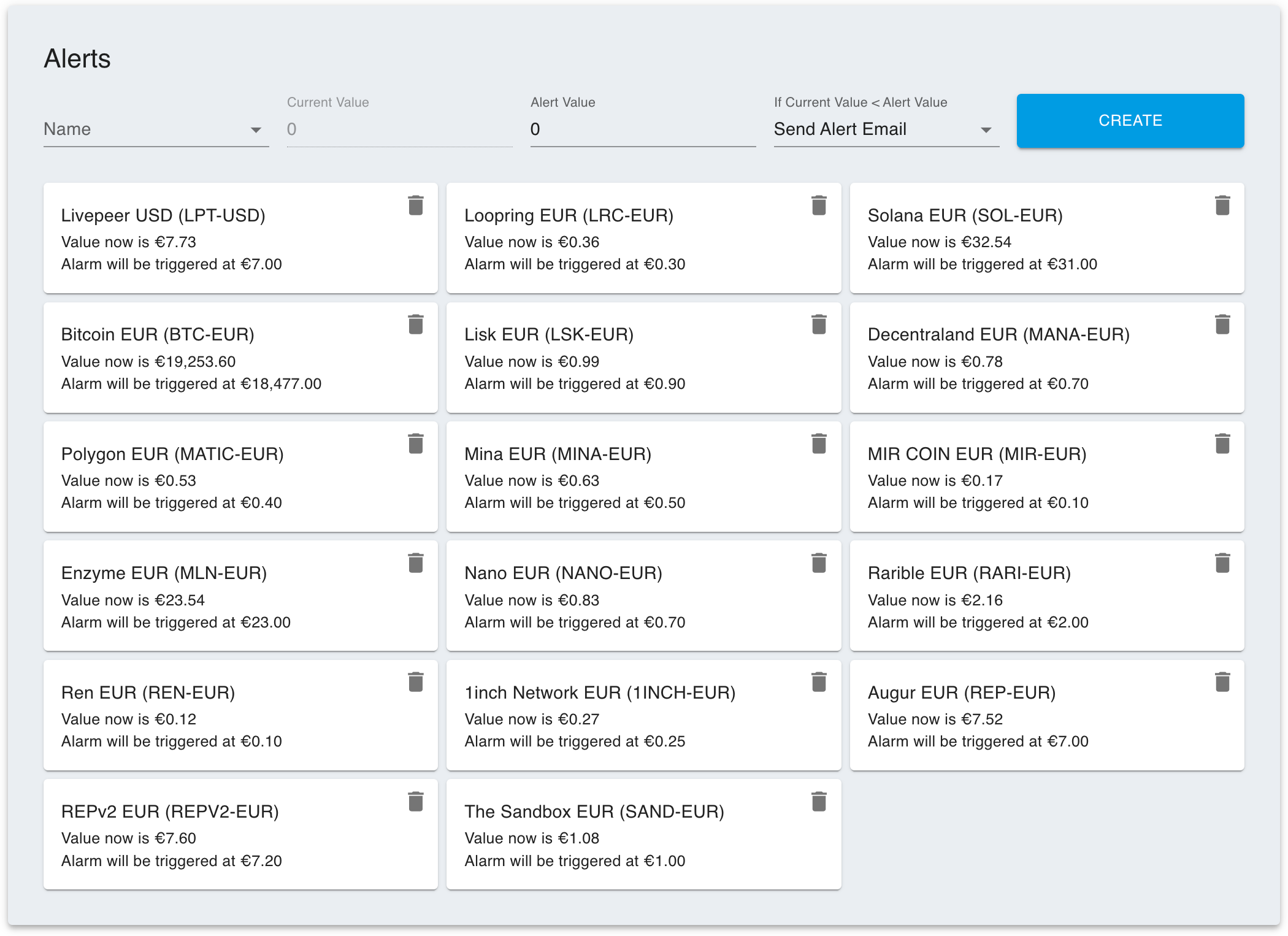This screenshot has height=936, width=1288.
Task: Click 'Value now is €0.99' text
Action: point(532,362)
